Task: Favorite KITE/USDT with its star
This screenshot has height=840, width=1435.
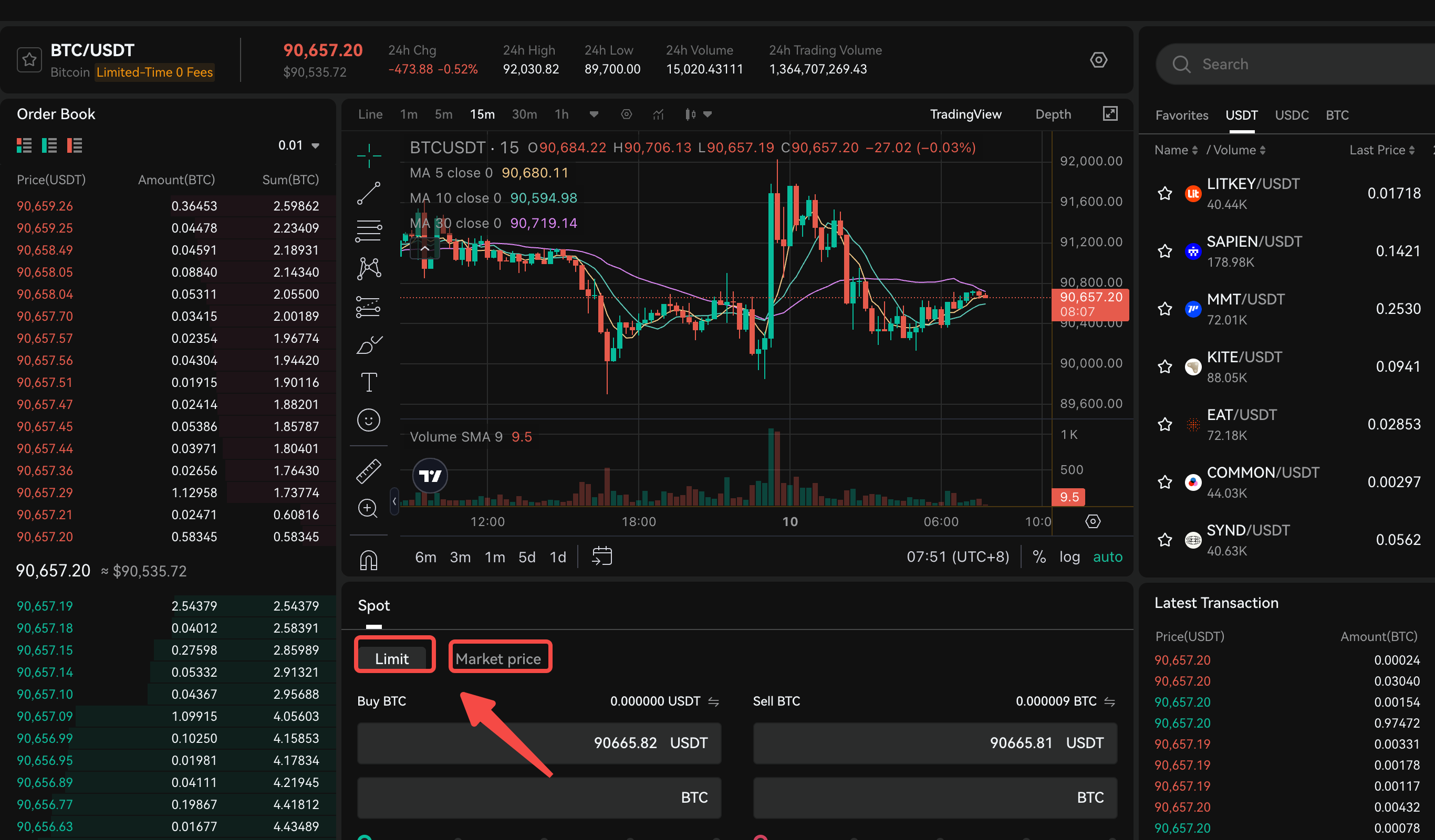Action: (x=1165, y=366)
